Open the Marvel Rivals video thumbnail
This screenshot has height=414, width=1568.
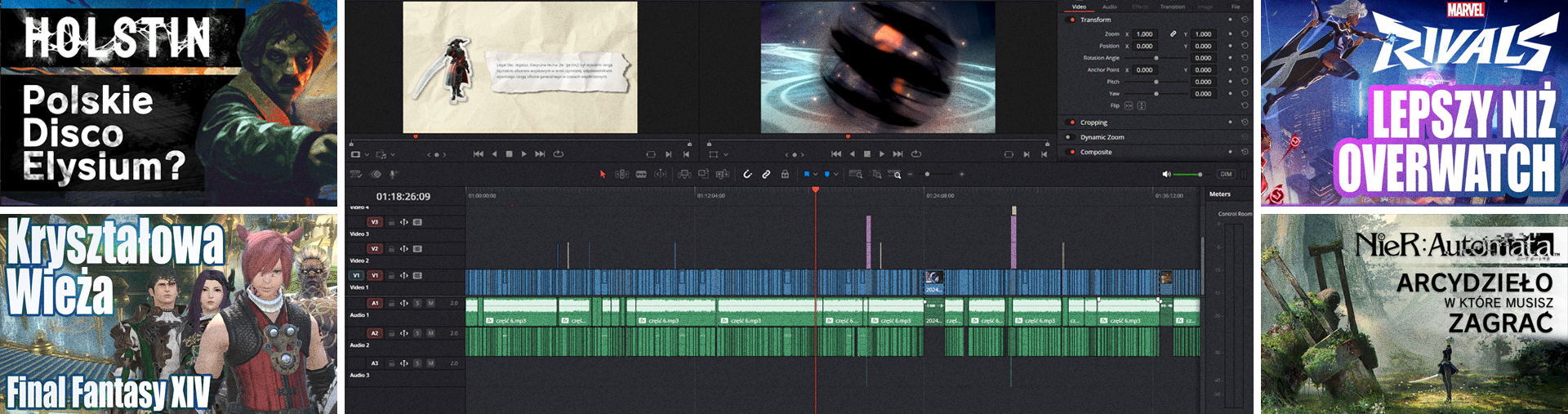1414,102
